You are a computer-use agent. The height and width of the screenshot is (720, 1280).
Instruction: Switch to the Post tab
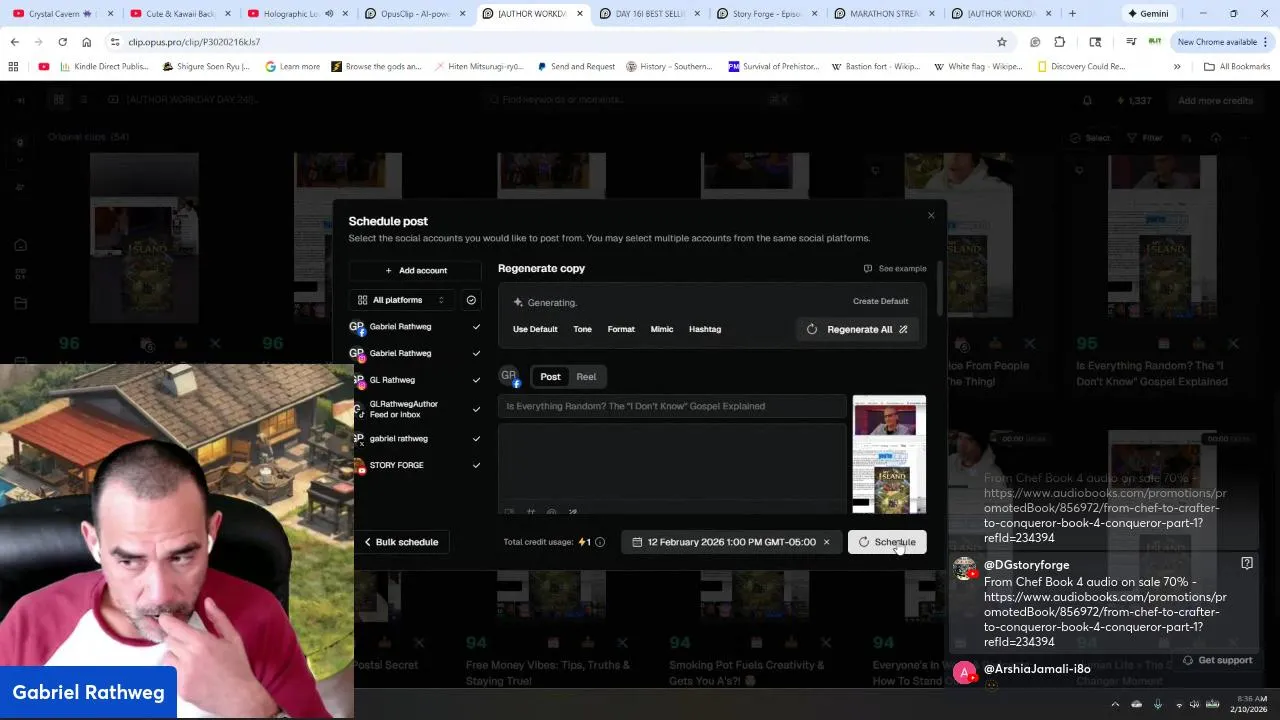point(550,377)
